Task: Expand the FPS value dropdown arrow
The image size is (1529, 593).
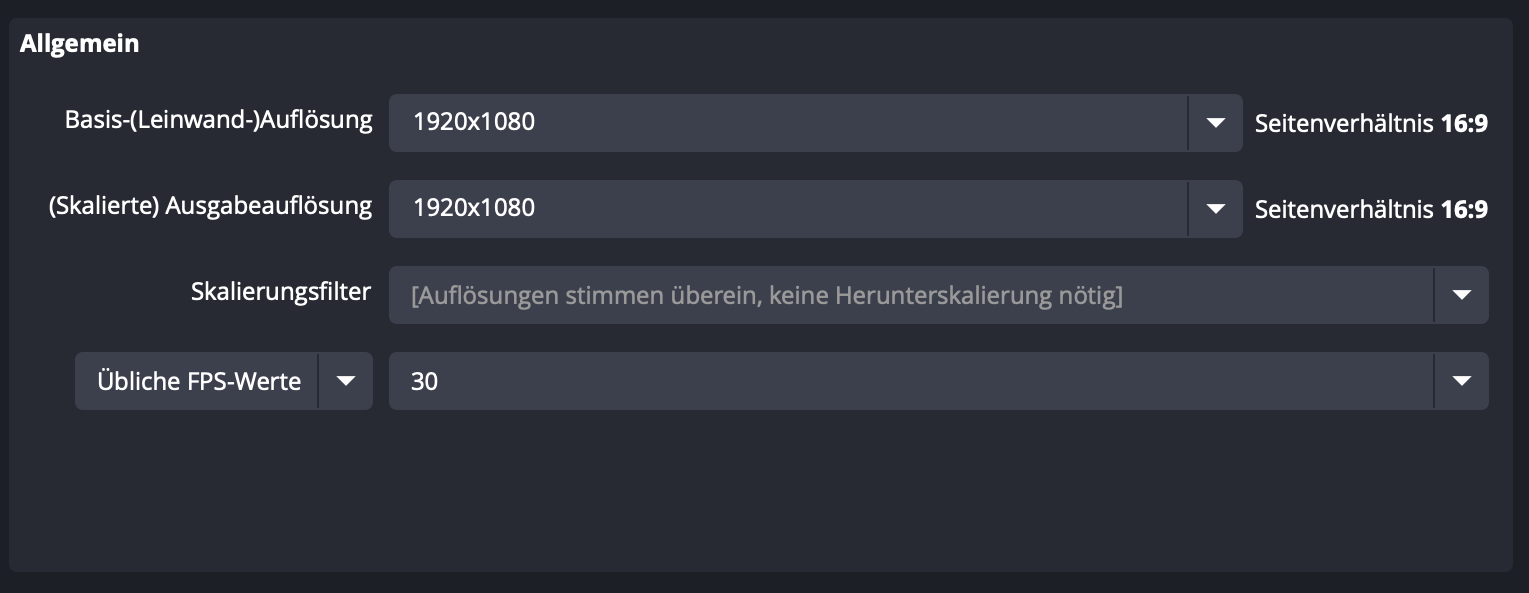Action: click(x=1461, y=381)
